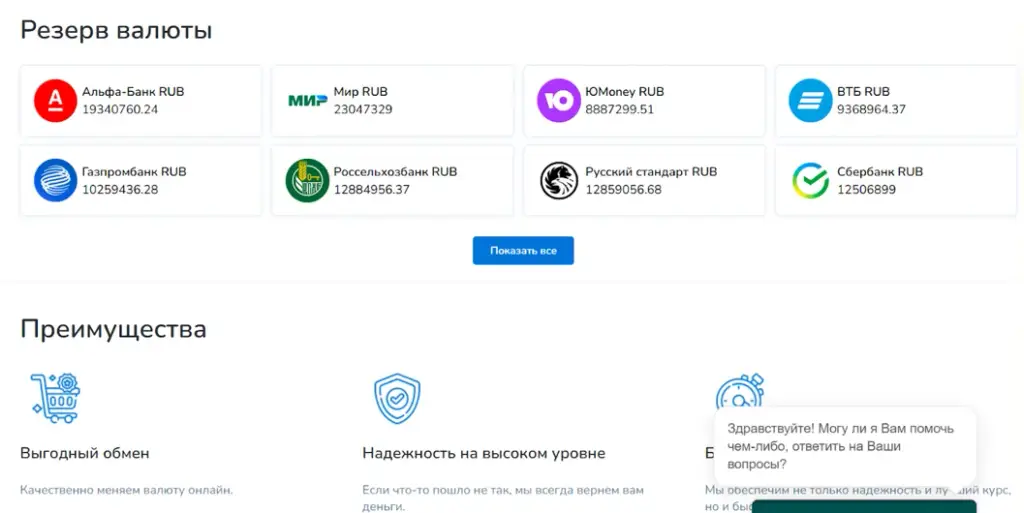Click the Преимущества heading

(114, 329)
